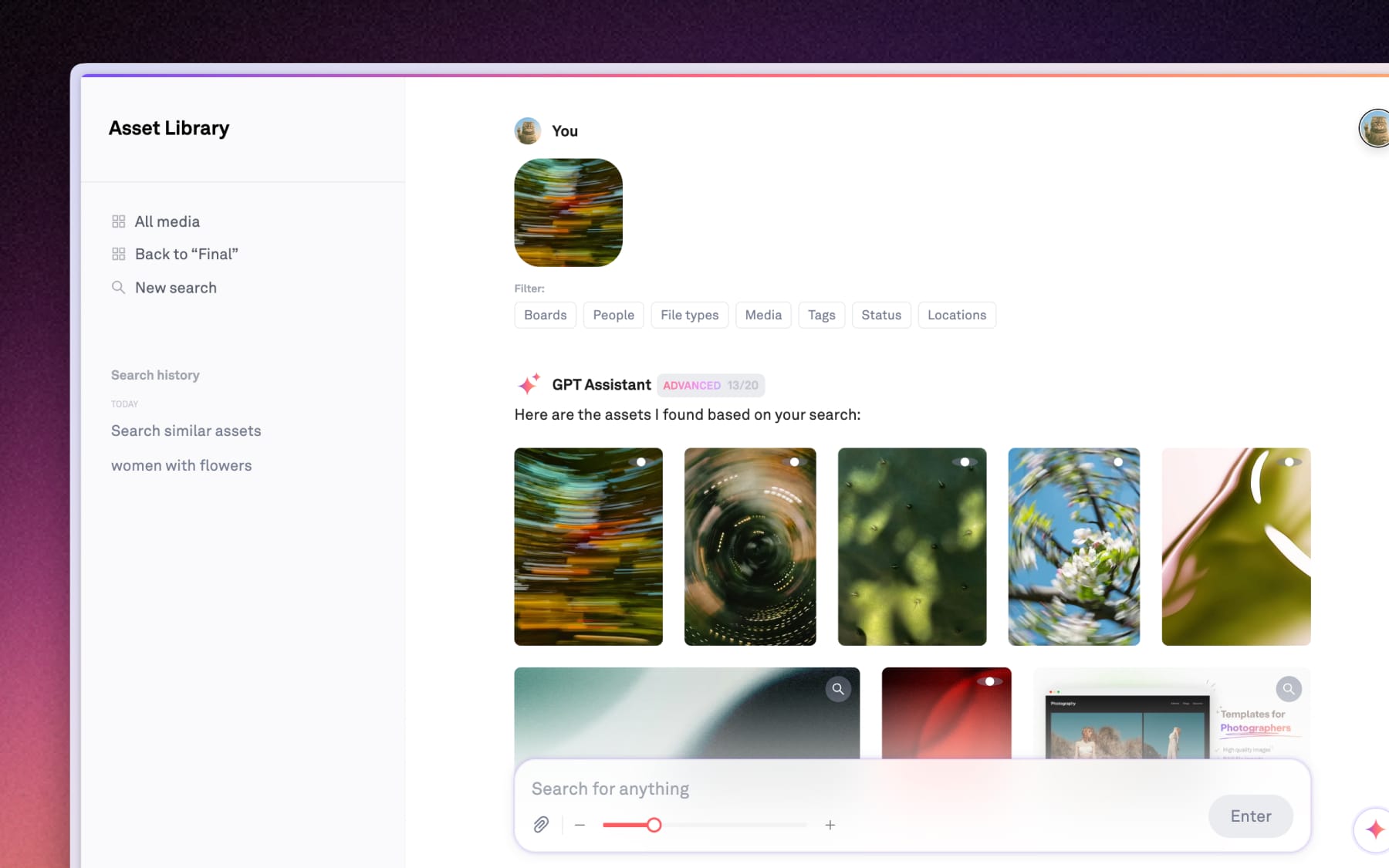Open the Tags filter
1389x868 pixels.
pos(822,315)
